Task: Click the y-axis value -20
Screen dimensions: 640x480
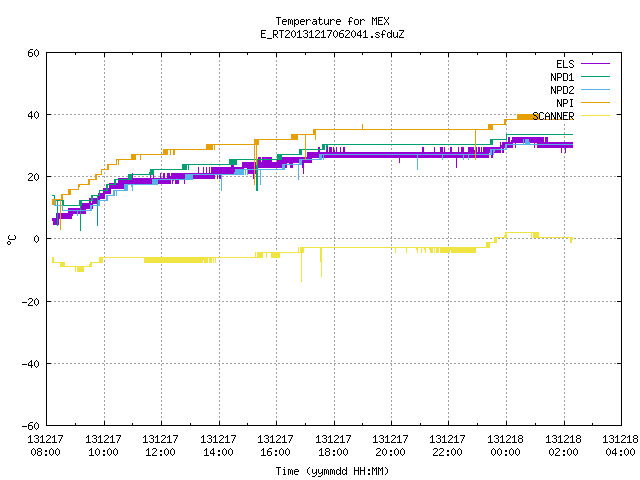Action: (x=31, y=302)
